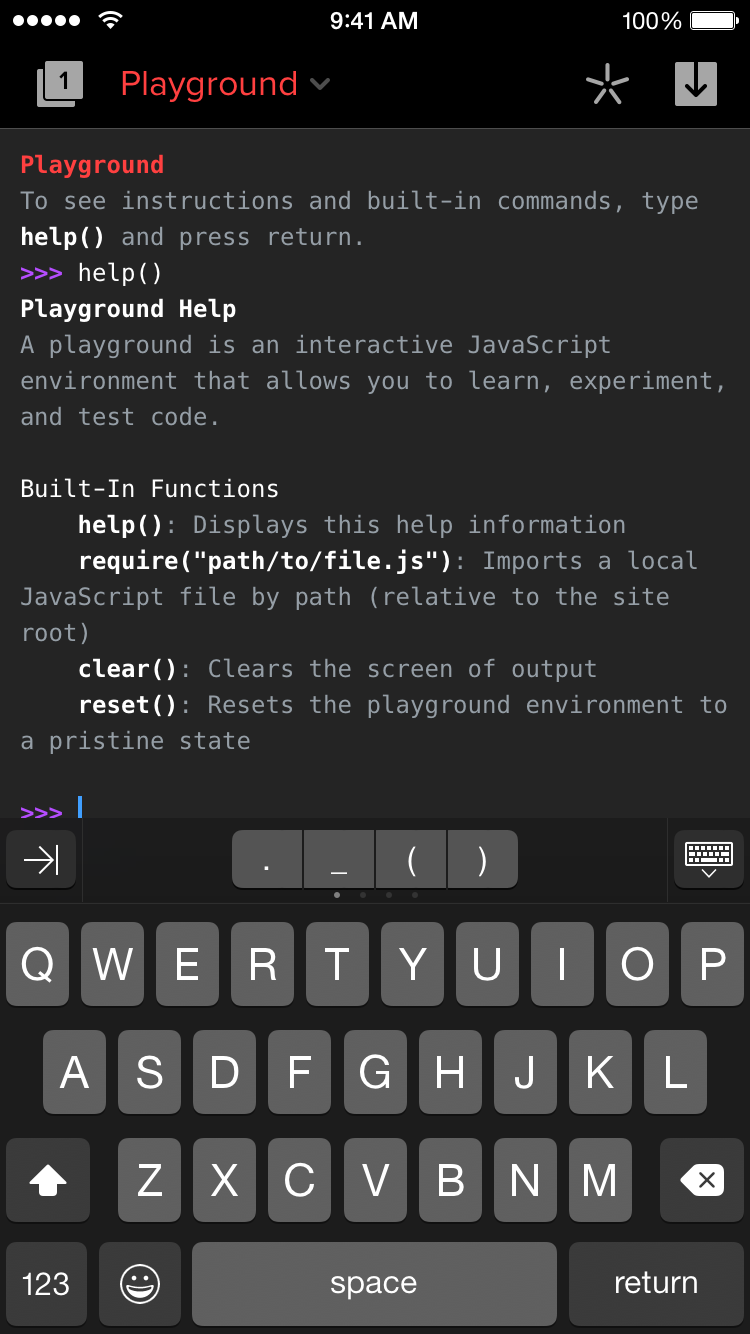Tap the accessory bar page indicator dots
This screenshot has height=1334, width=750.
[x=375, y=895]
